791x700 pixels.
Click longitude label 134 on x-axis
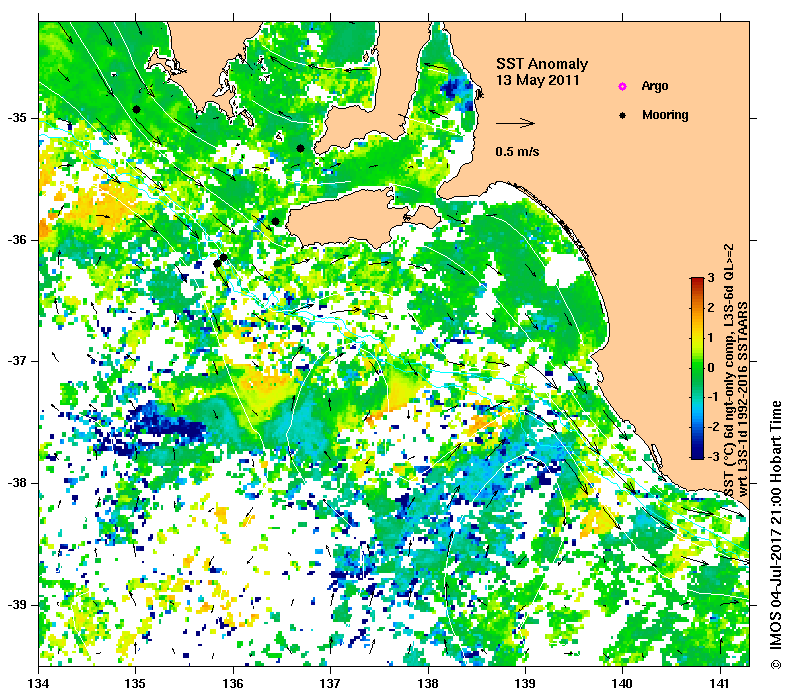point(39,684)
